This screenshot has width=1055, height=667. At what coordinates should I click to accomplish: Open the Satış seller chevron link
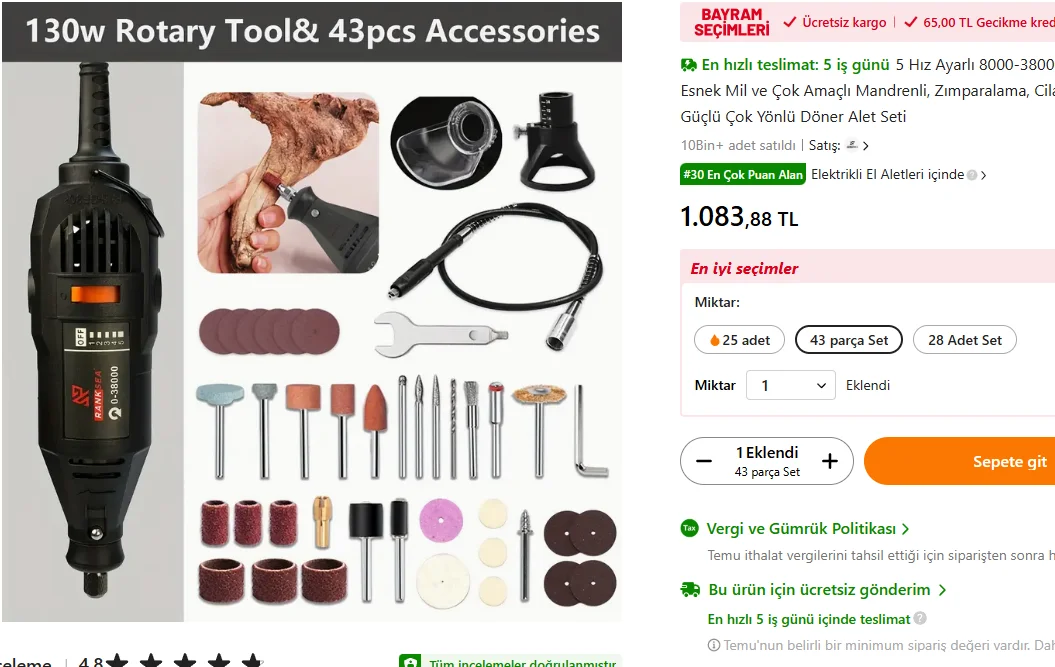click(x=866, y=145)
